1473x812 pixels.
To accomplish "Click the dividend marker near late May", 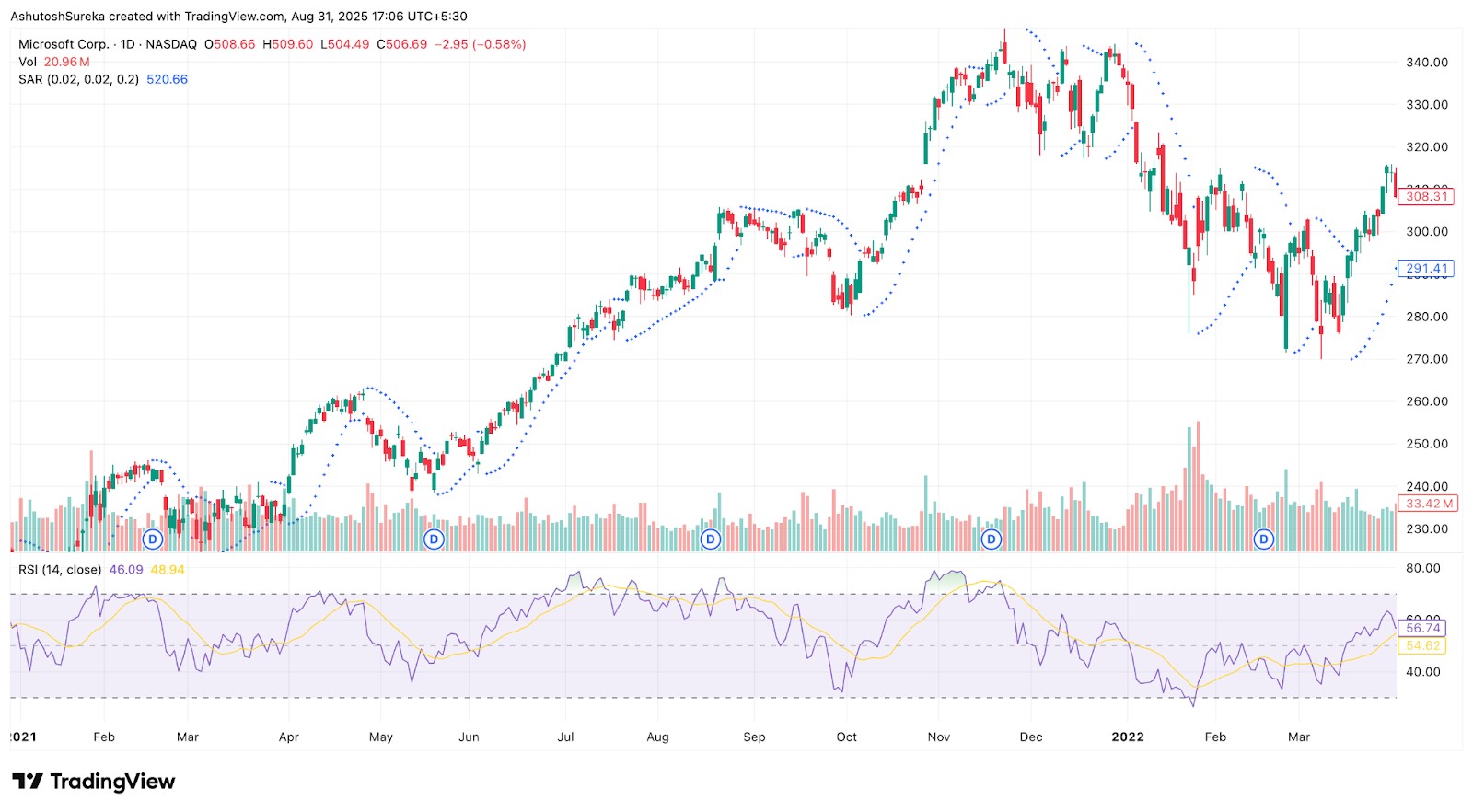I will coord(434,539).
